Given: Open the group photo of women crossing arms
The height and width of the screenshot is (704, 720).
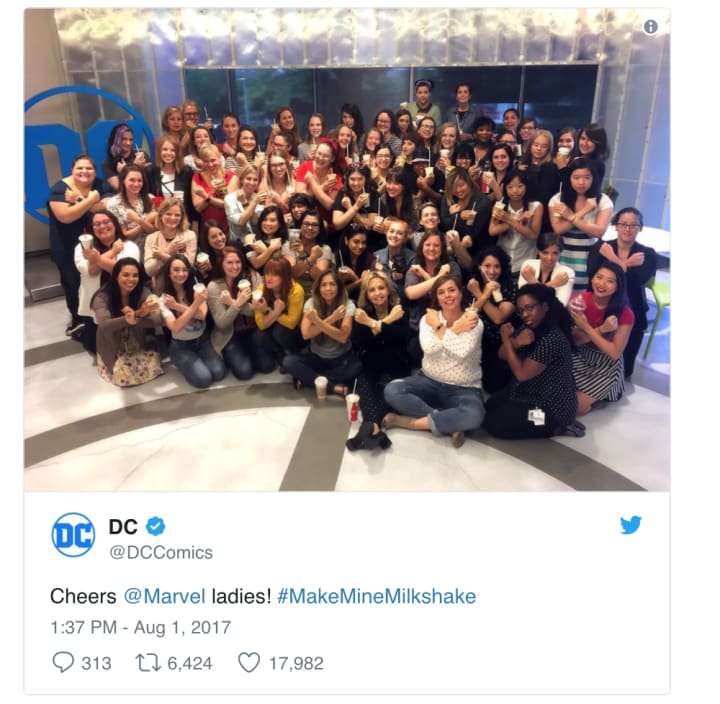Looking at the screenshot, I should coord(347,249).
